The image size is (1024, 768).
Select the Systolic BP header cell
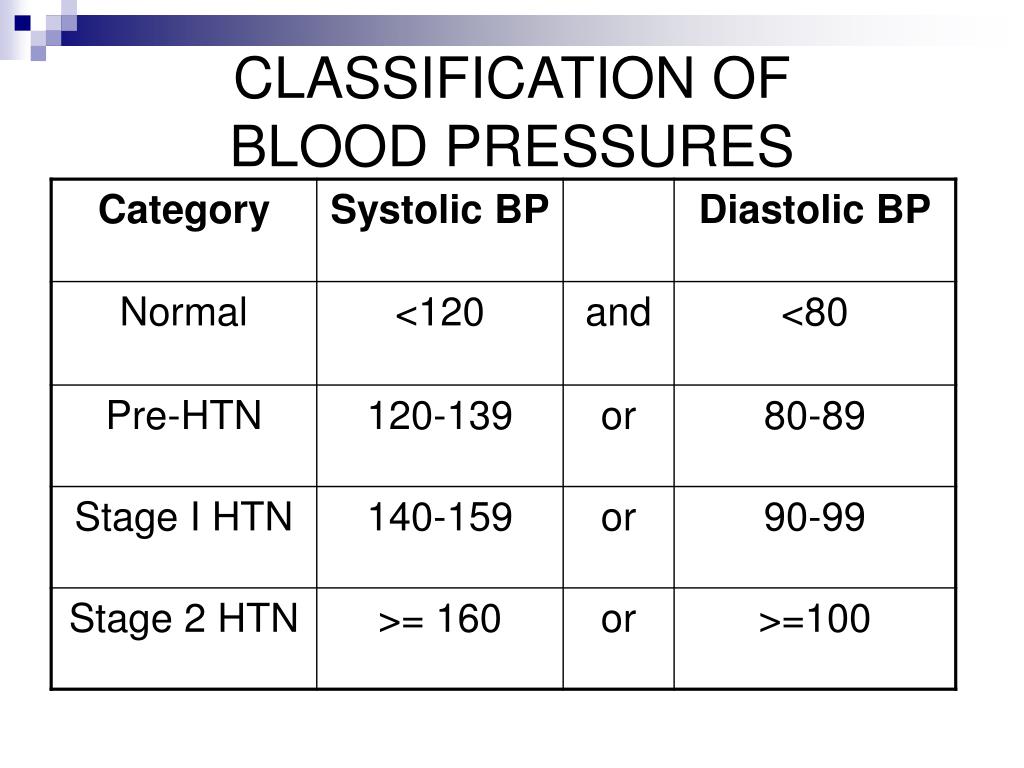[440, 231]
